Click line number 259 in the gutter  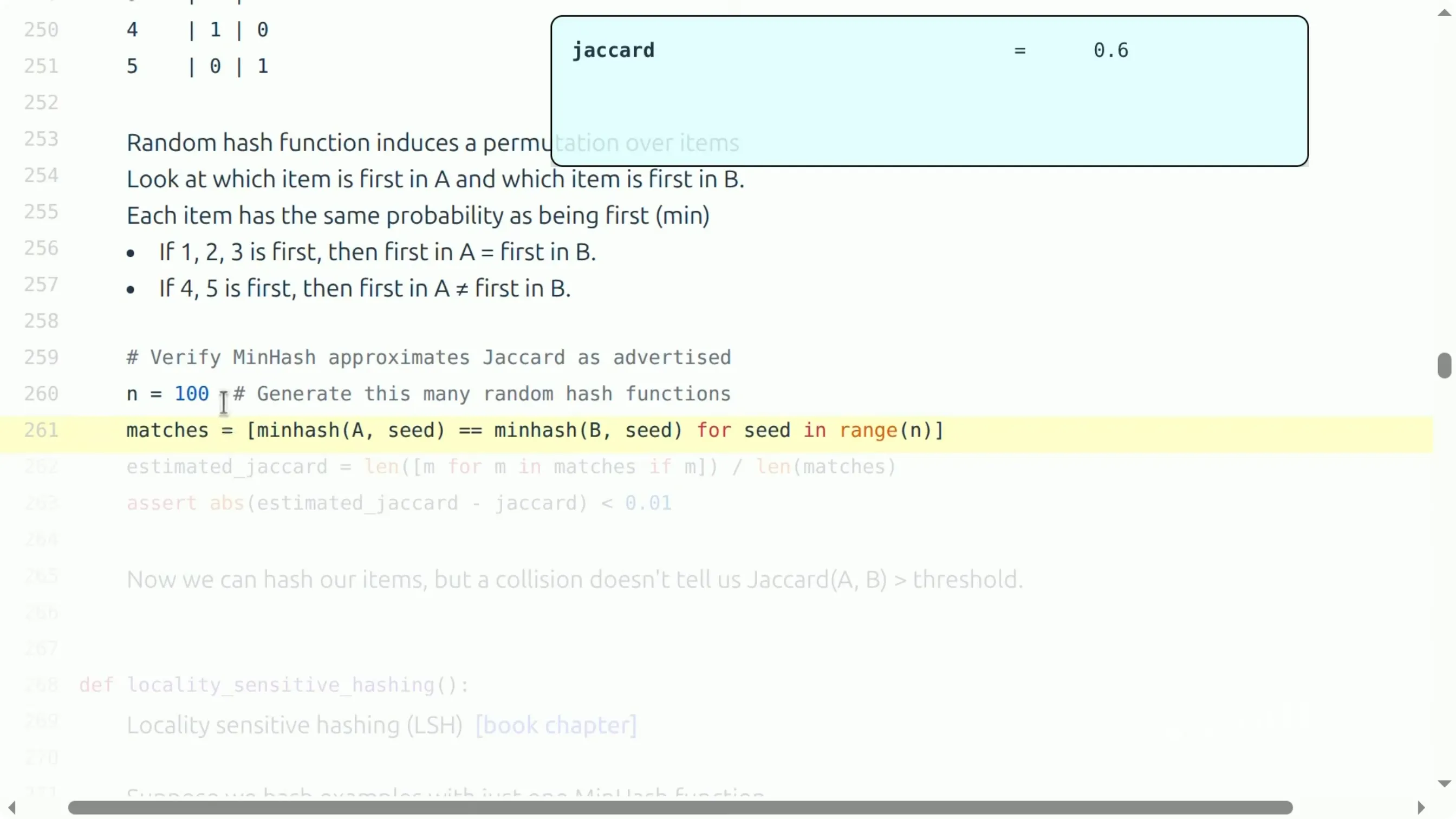point(41,357)
